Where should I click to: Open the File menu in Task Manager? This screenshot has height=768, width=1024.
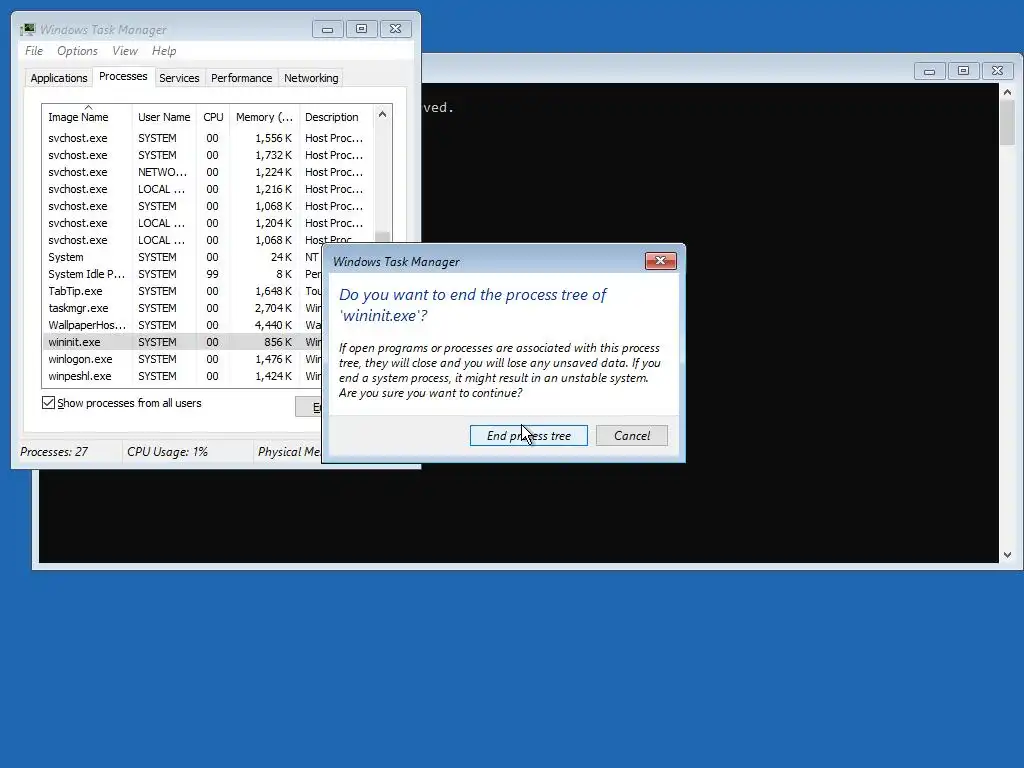[x=34, y=51]
